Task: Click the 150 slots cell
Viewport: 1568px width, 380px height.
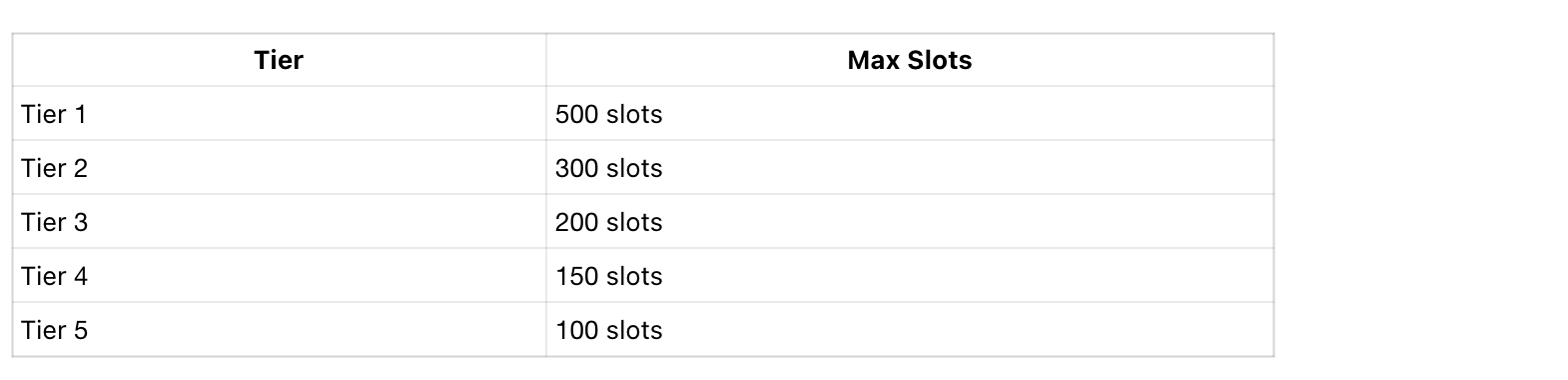Action: pyautogui.click(x=910, y=276)
